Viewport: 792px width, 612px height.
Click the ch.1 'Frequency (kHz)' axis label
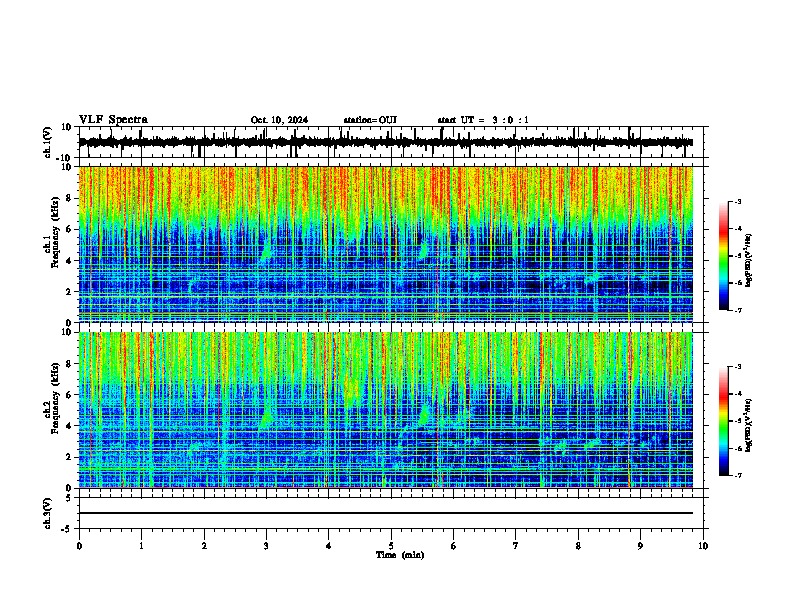(x=55, y=232)
